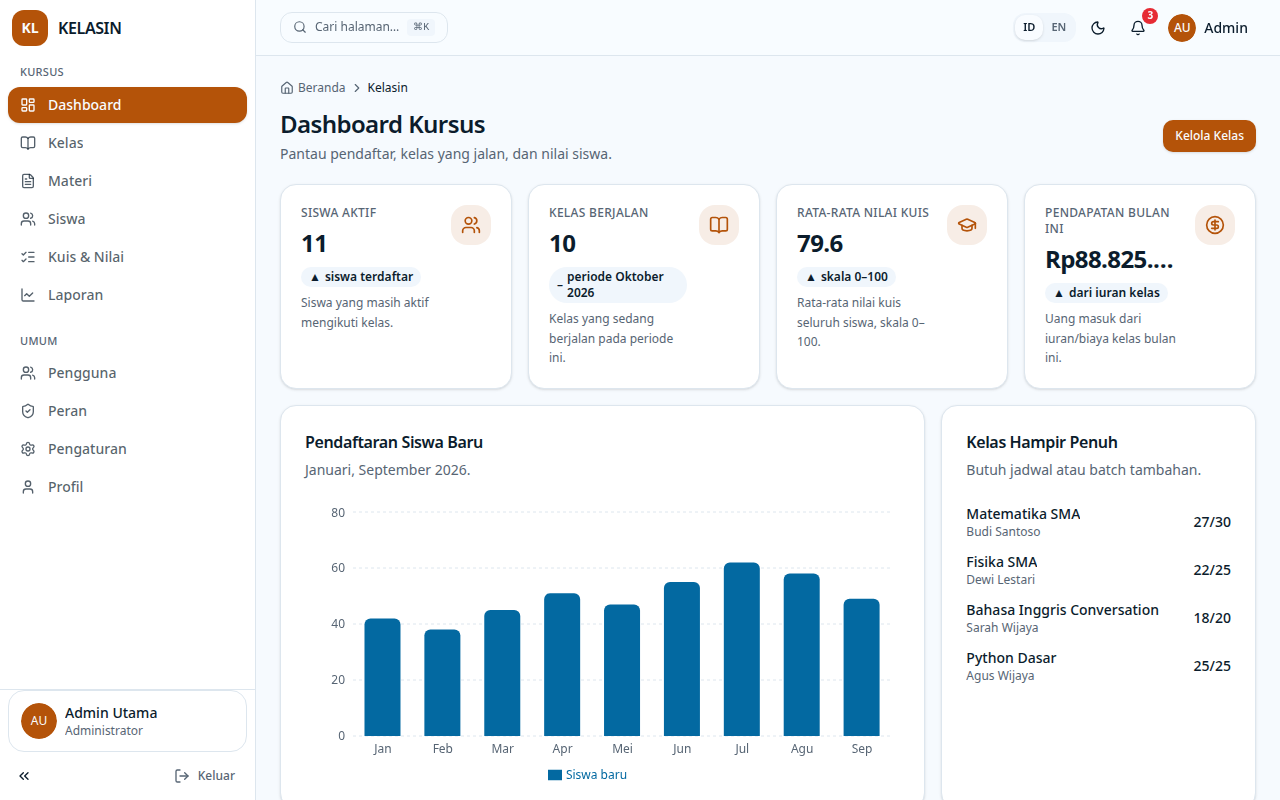Open the Laporan page
Image resolution: width=1280 pixels, height=800 pixels.
pos(127,295)
